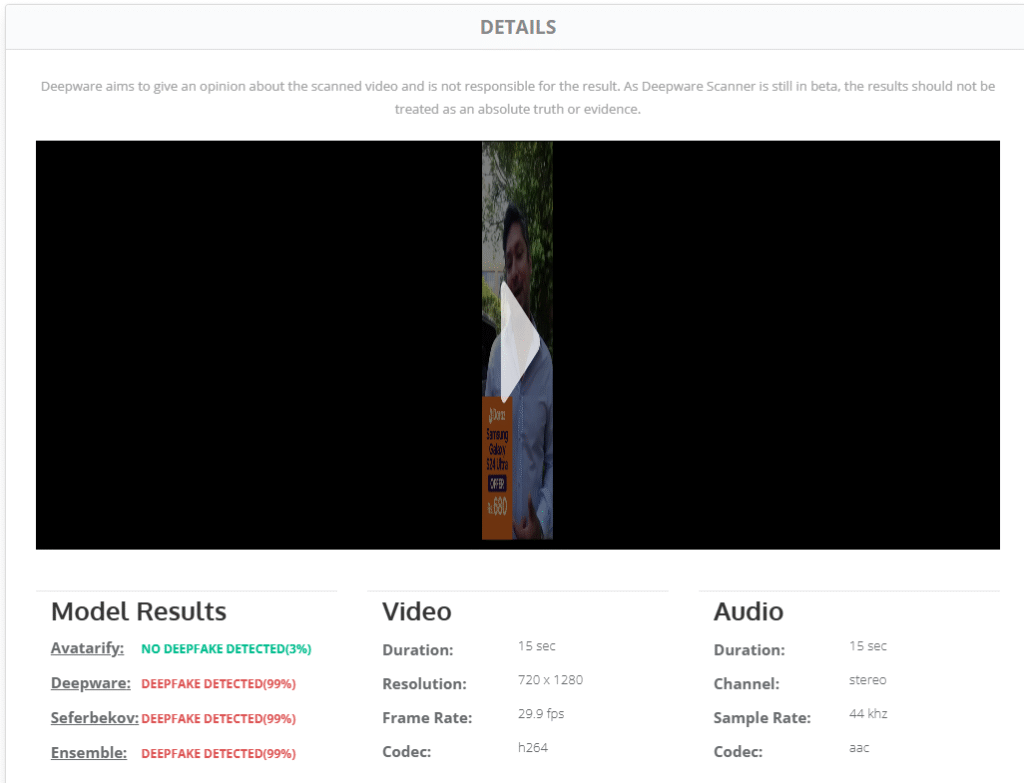This screenshot has width=1024, height=783.
Task: Open the Seferbekov model link
Action: pos(95,718)
